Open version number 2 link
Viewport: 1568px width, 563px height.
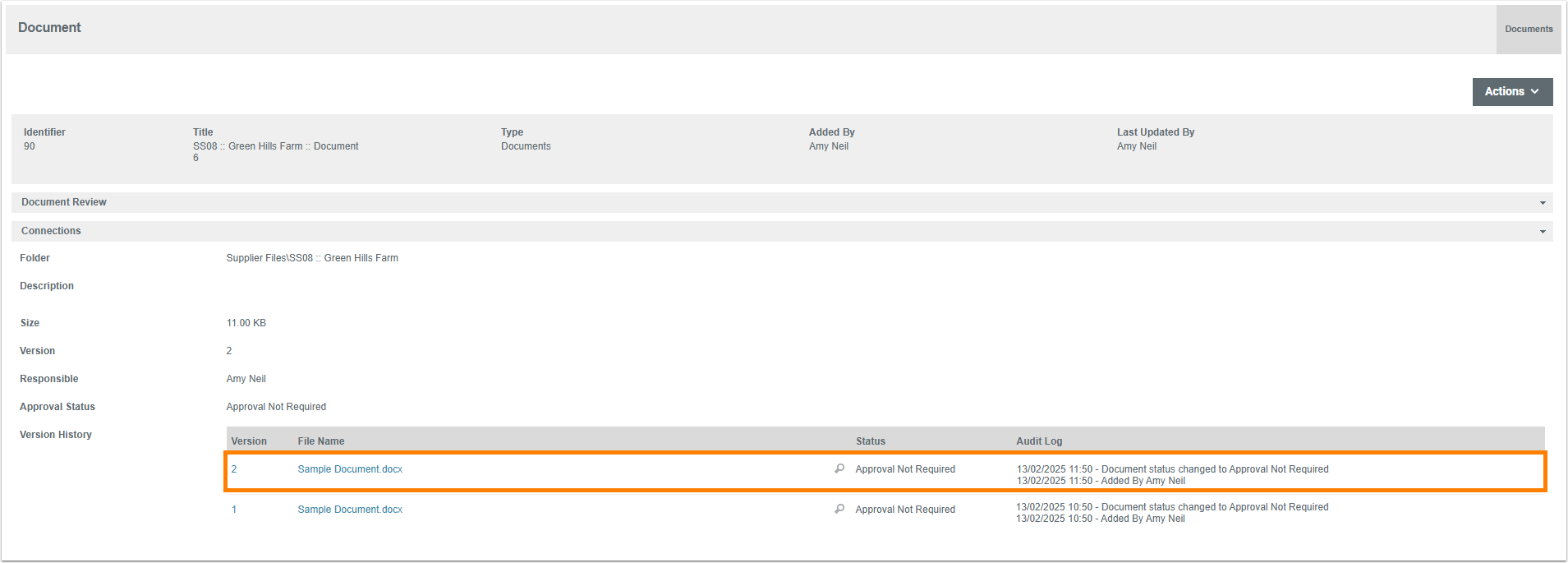pyautogui.click(x=234, y=469)
